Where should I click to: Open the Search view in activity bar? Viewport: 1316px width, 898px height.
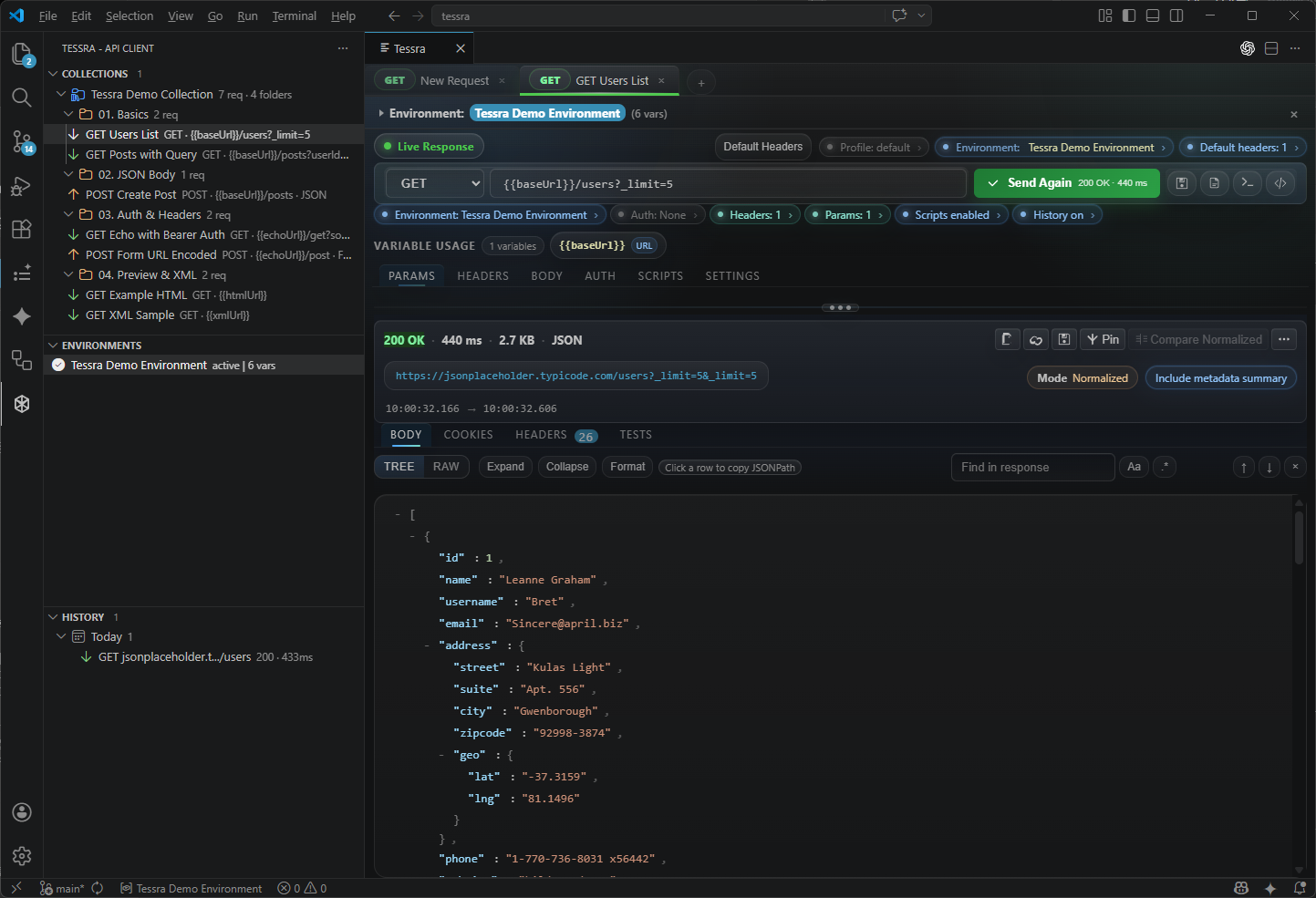point(22,98)
